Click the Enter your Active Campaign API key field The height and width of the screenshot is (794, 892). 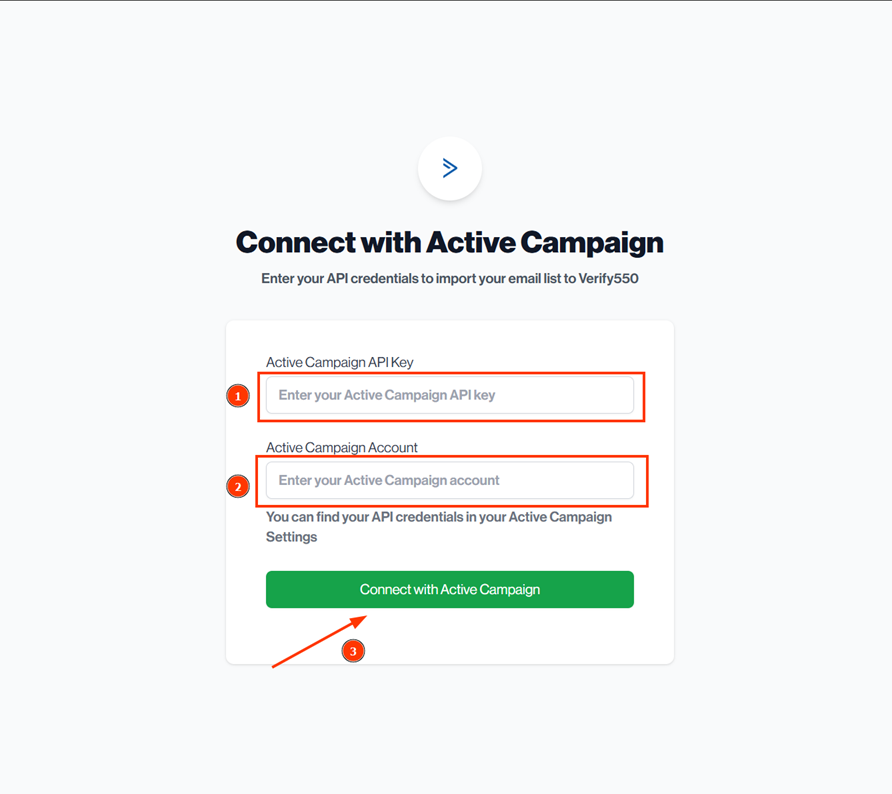pyautogui.click(x=449, y=396)
